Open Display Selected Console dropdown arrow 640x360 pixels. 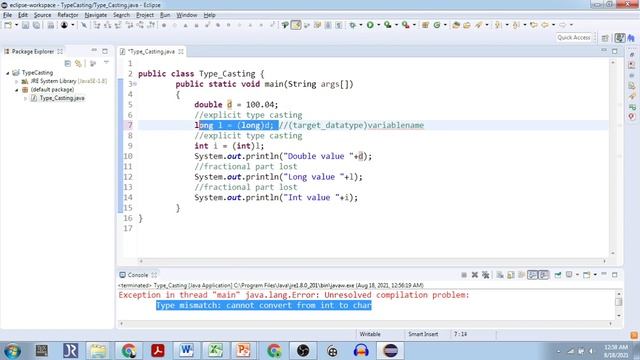[x=577, y=275]
